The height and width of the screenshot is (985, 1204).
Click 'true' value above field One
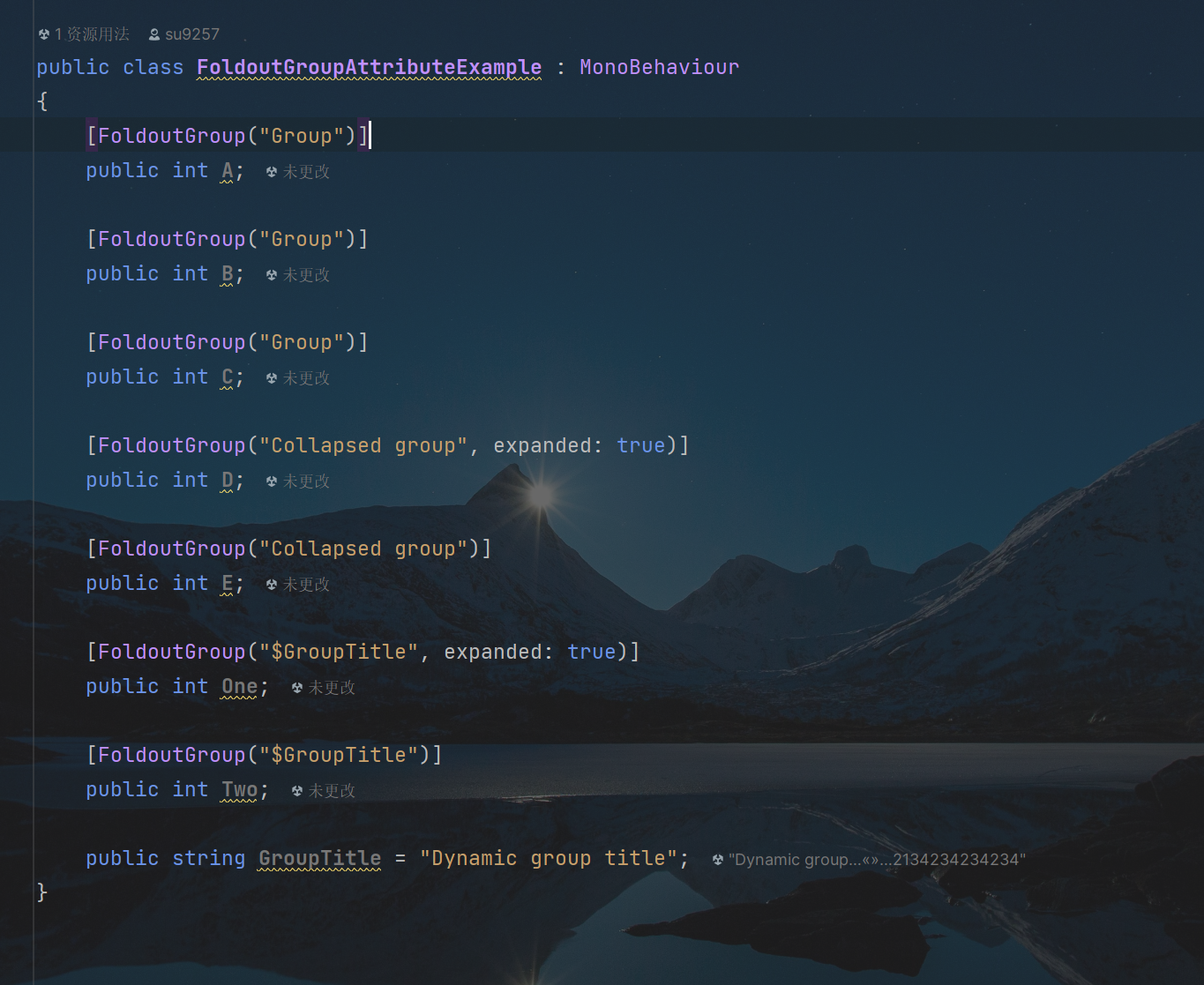click(x=591, y=652)
